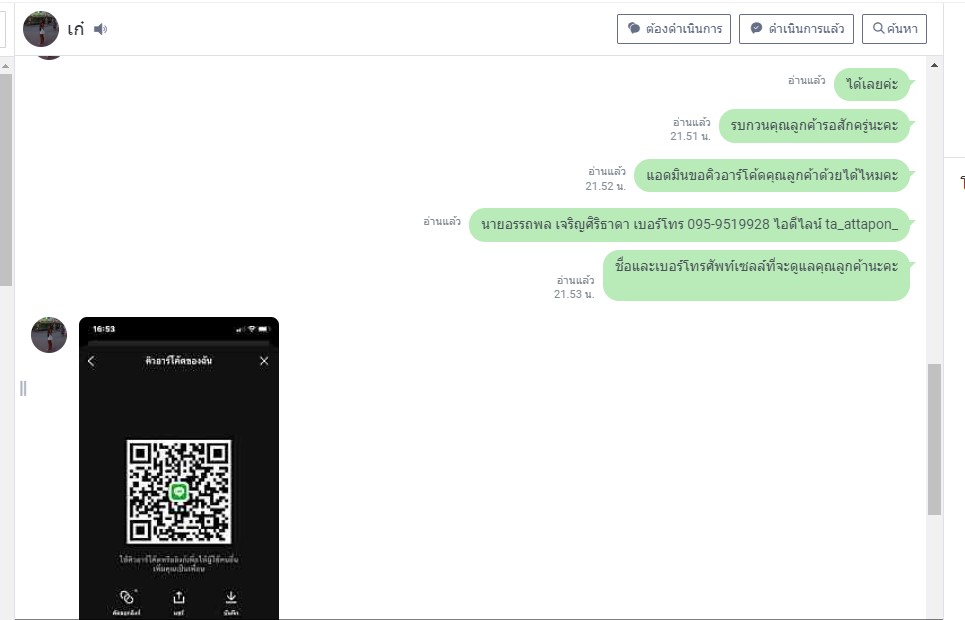Open the contact avatar in the chat header
Viewport: 965px width, 620px height.
(41, 29)
